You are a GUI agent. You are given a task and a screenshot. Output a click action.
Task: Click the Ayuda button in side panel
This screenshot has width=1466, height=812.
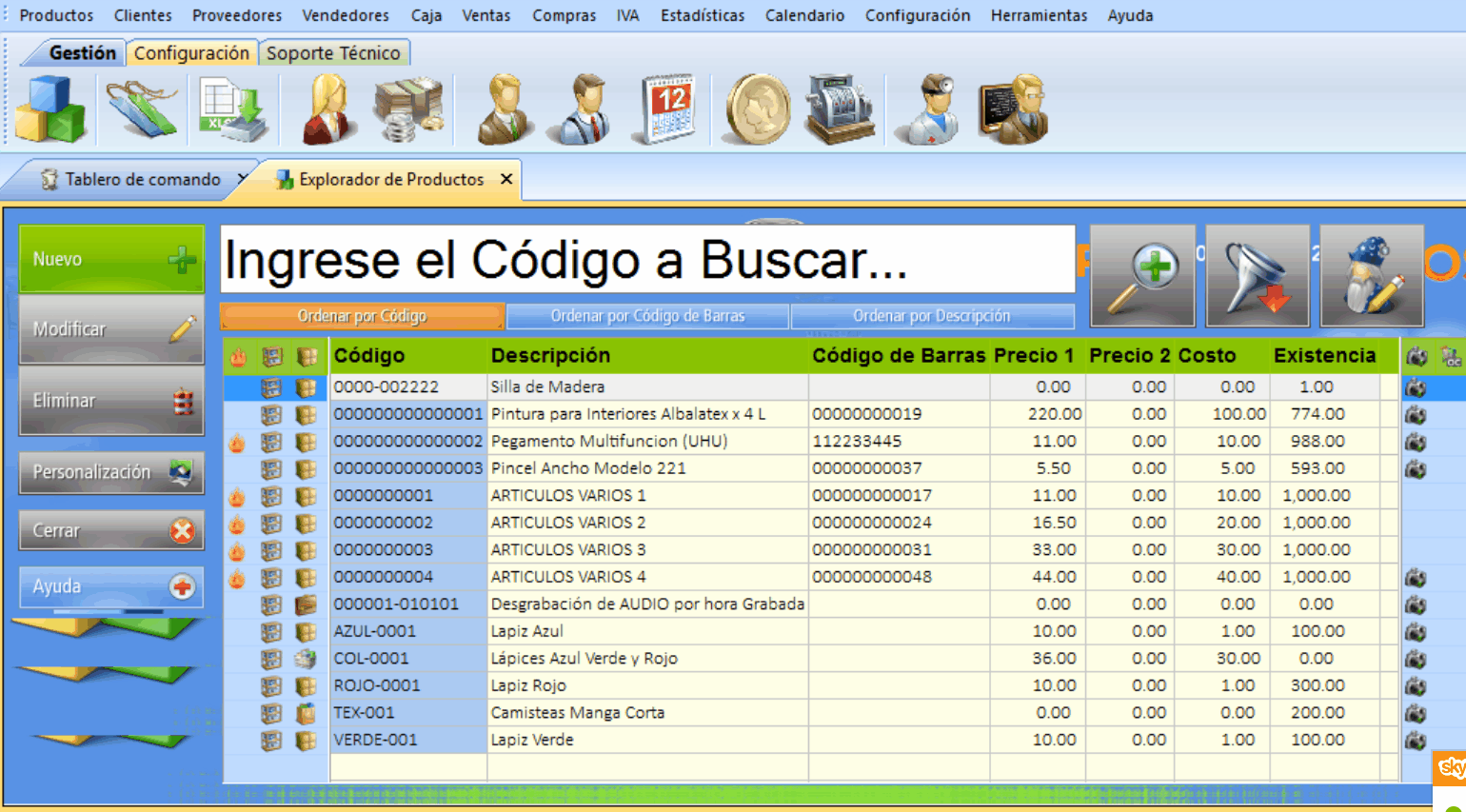[x=111, y=586]
